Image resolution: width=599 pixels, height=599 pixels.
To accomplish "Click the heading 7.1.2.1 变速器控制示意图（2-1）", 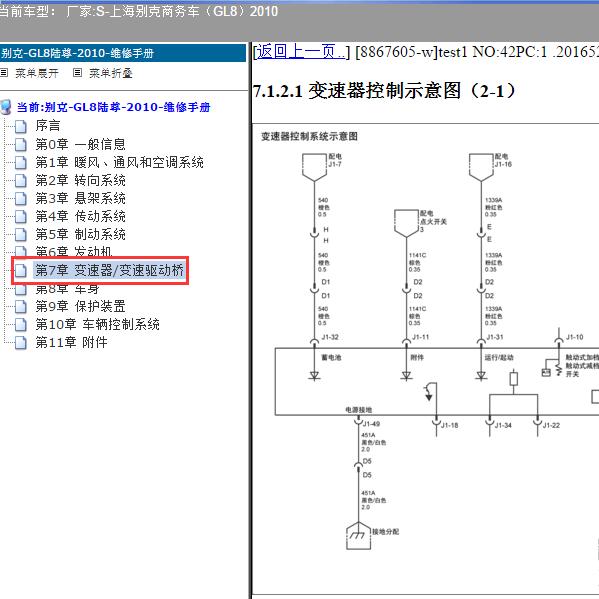I will pos(385,91).
